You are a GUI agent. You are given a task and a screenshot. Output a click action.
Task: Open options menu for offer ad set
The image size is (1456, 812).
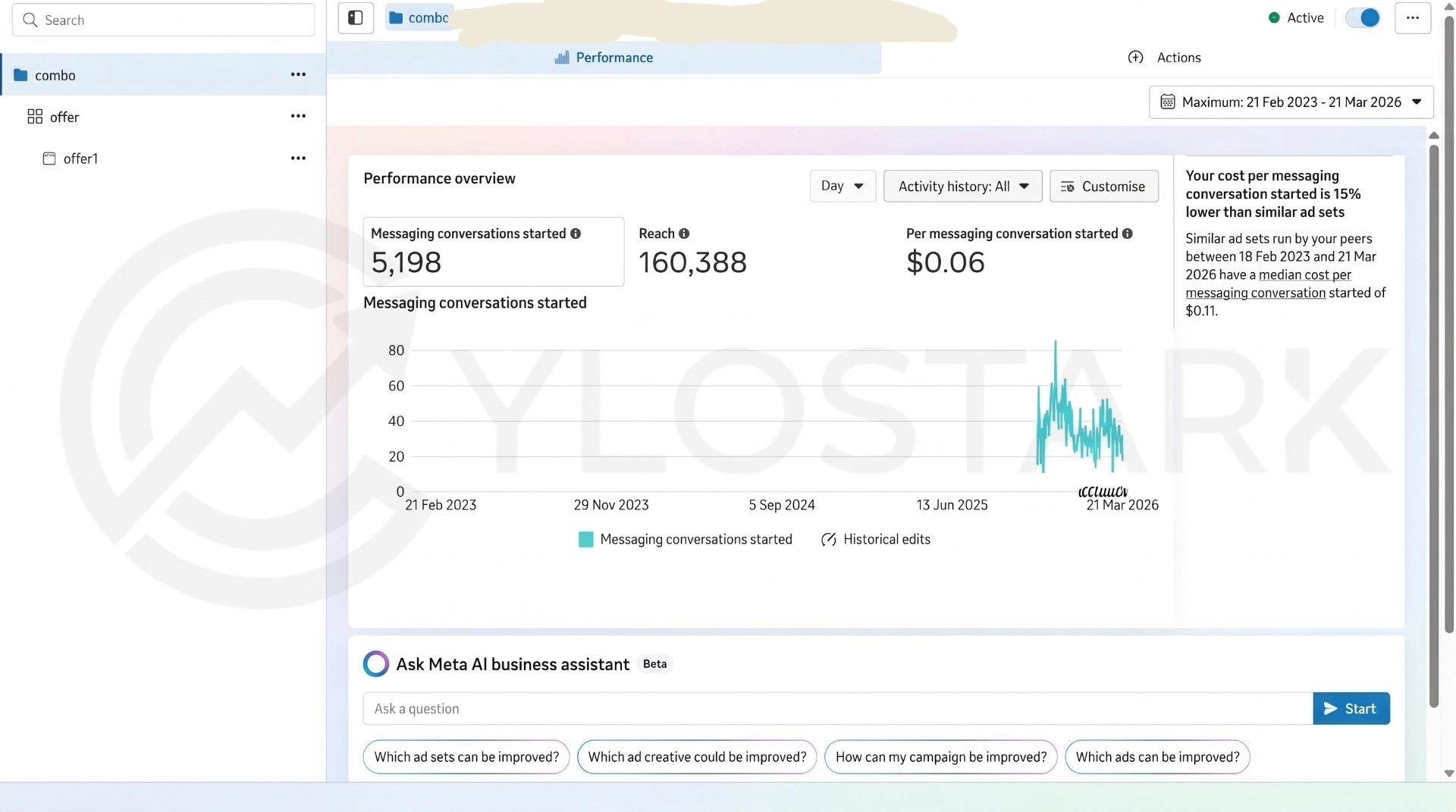click(x=298, y=116)
